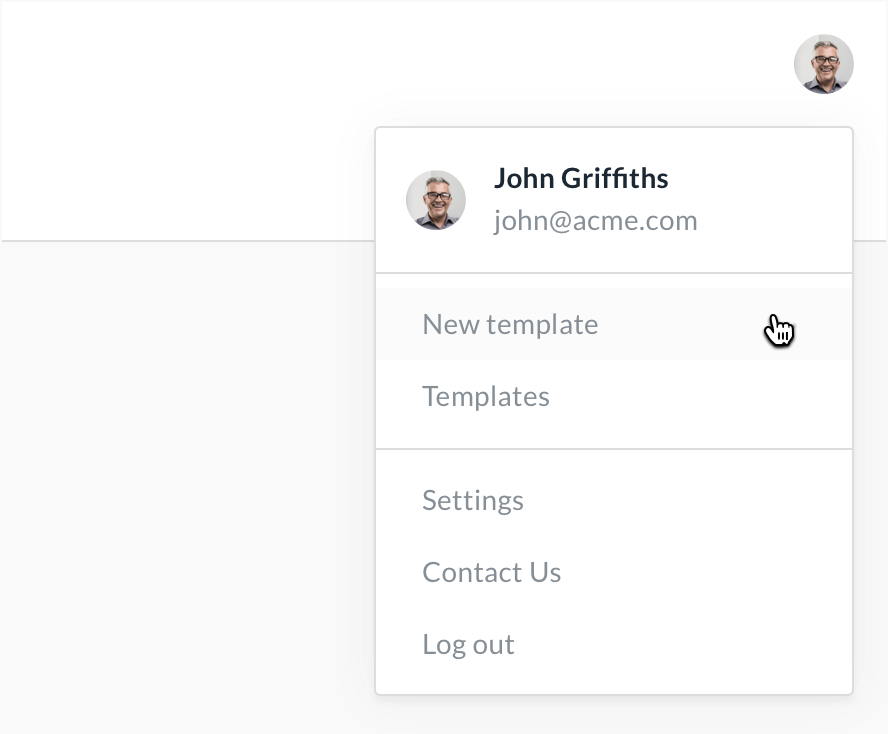This screenshot has height=734, width=888.
Task: Click the highlighted New template row
Action: coord(614,324)
